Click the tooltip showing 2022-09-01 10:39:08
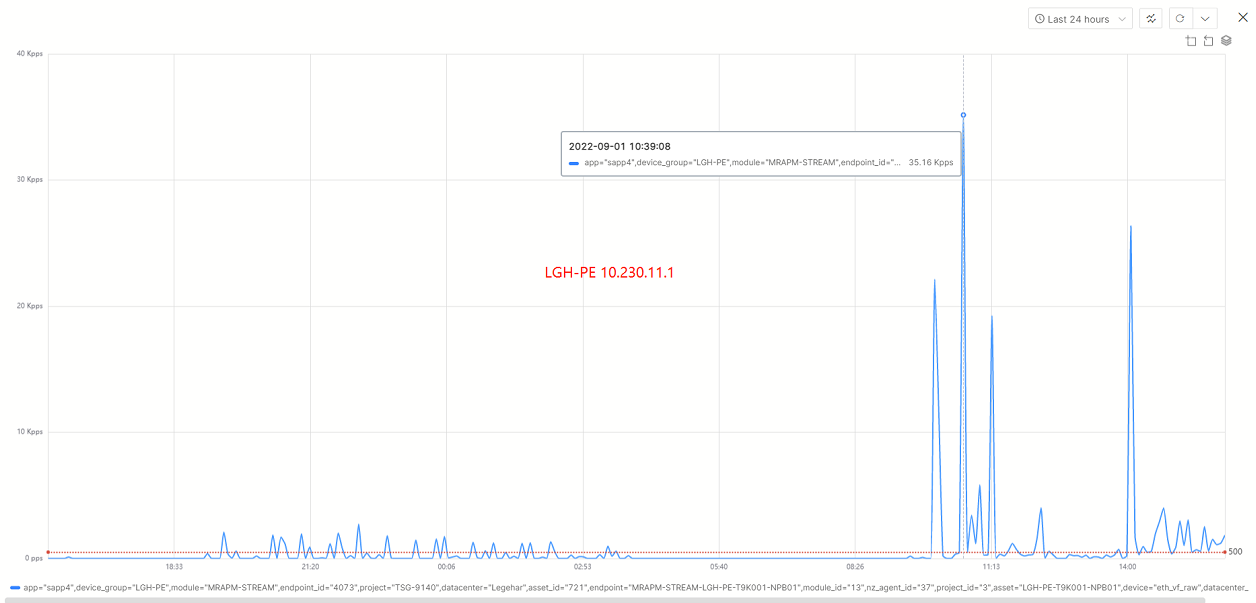 tap(760, 153)
